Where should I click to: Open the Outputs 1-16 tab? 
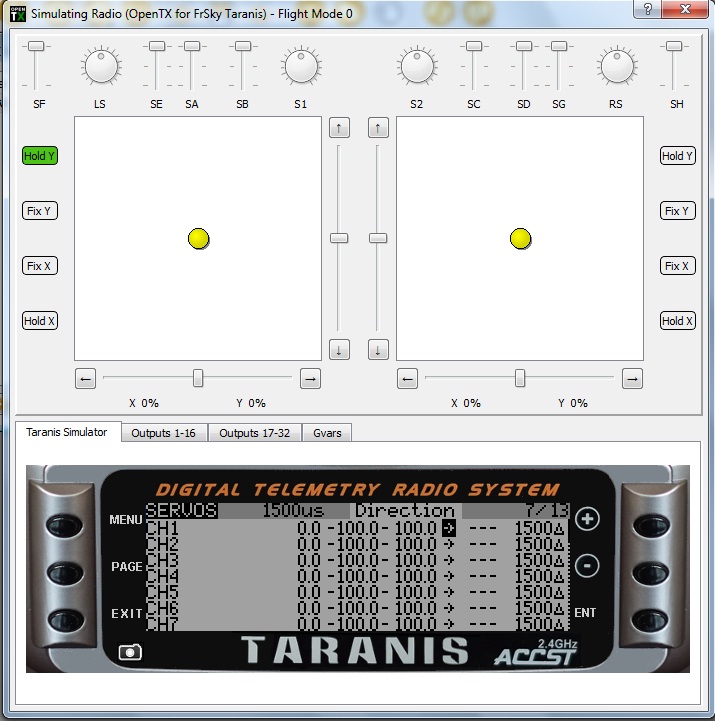tap(164, 433)
